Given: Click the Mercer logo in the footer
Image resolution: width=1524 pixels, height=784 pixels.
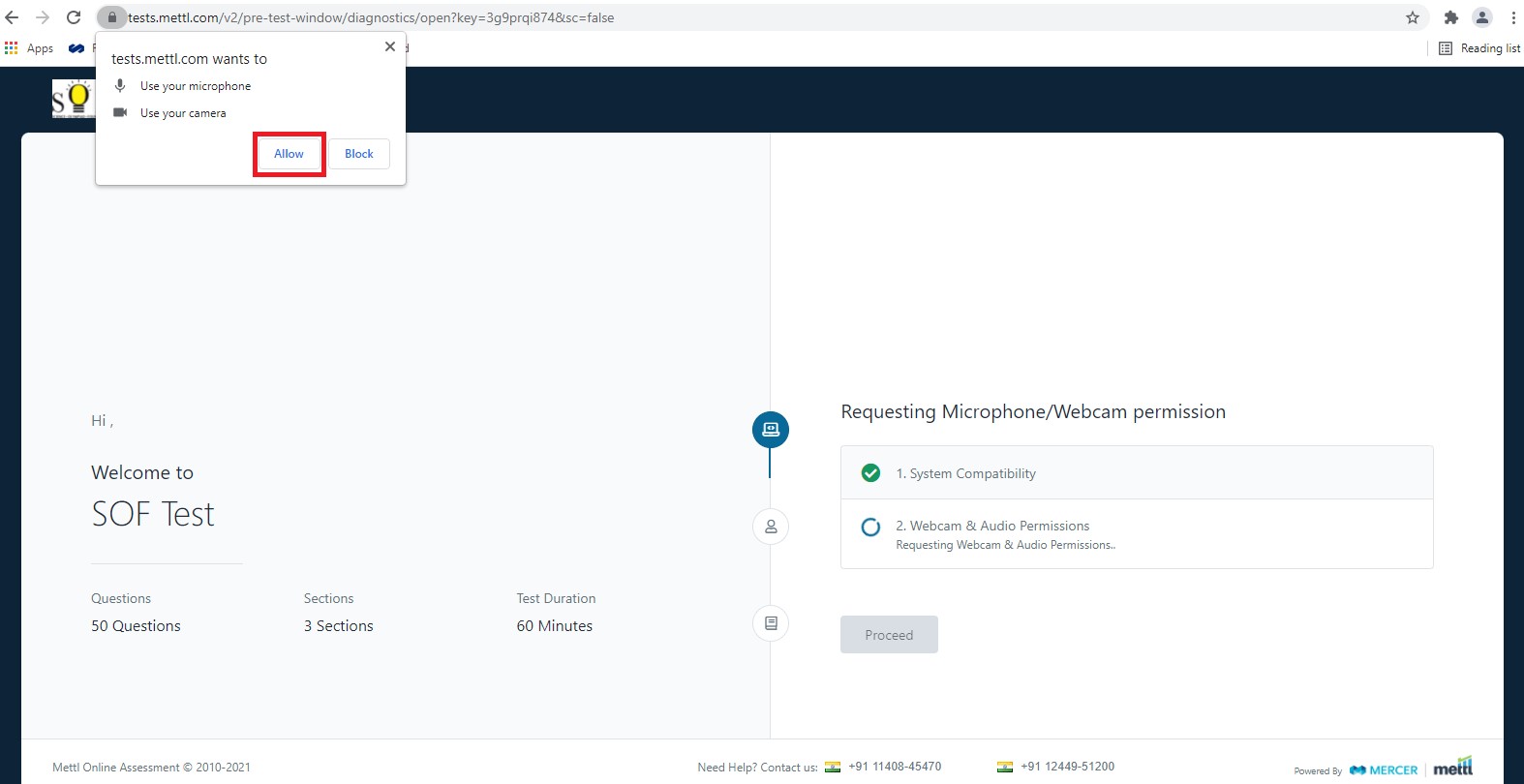Looking at the screenshot, I should [1384, 770].
